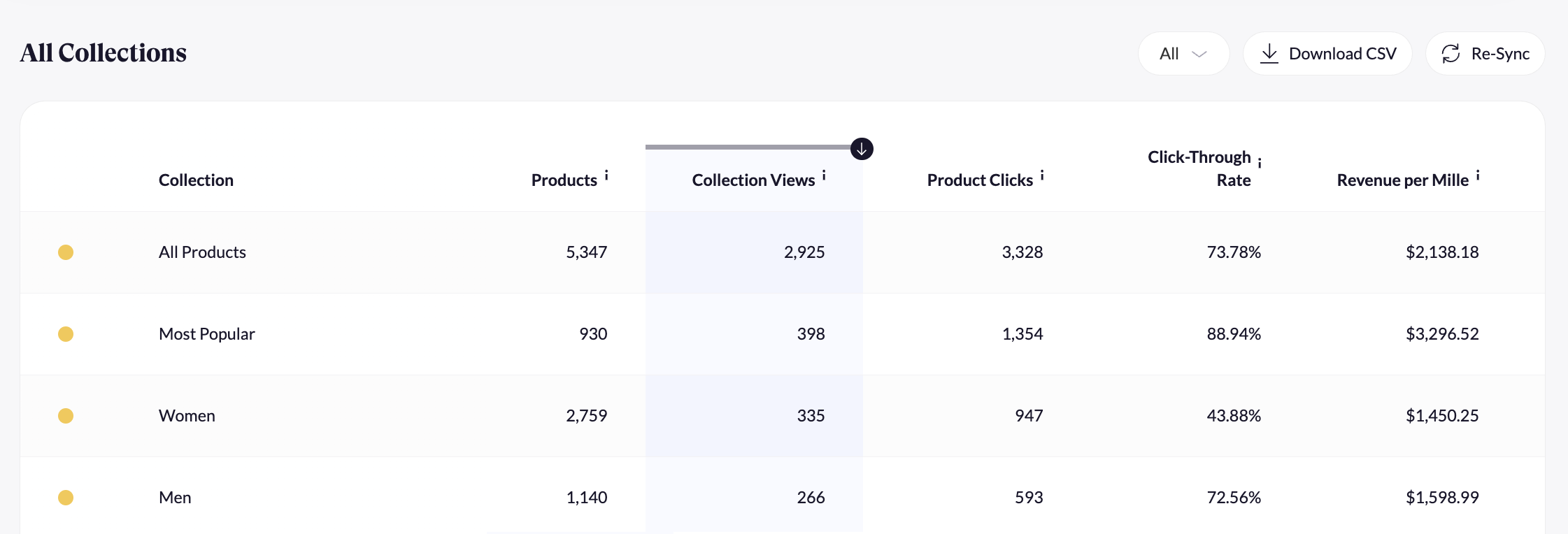Image resolution: width=1568 pixels, height=534 pixels.
Task: Select the 947 product clicks value
Action: [1029, 416]
